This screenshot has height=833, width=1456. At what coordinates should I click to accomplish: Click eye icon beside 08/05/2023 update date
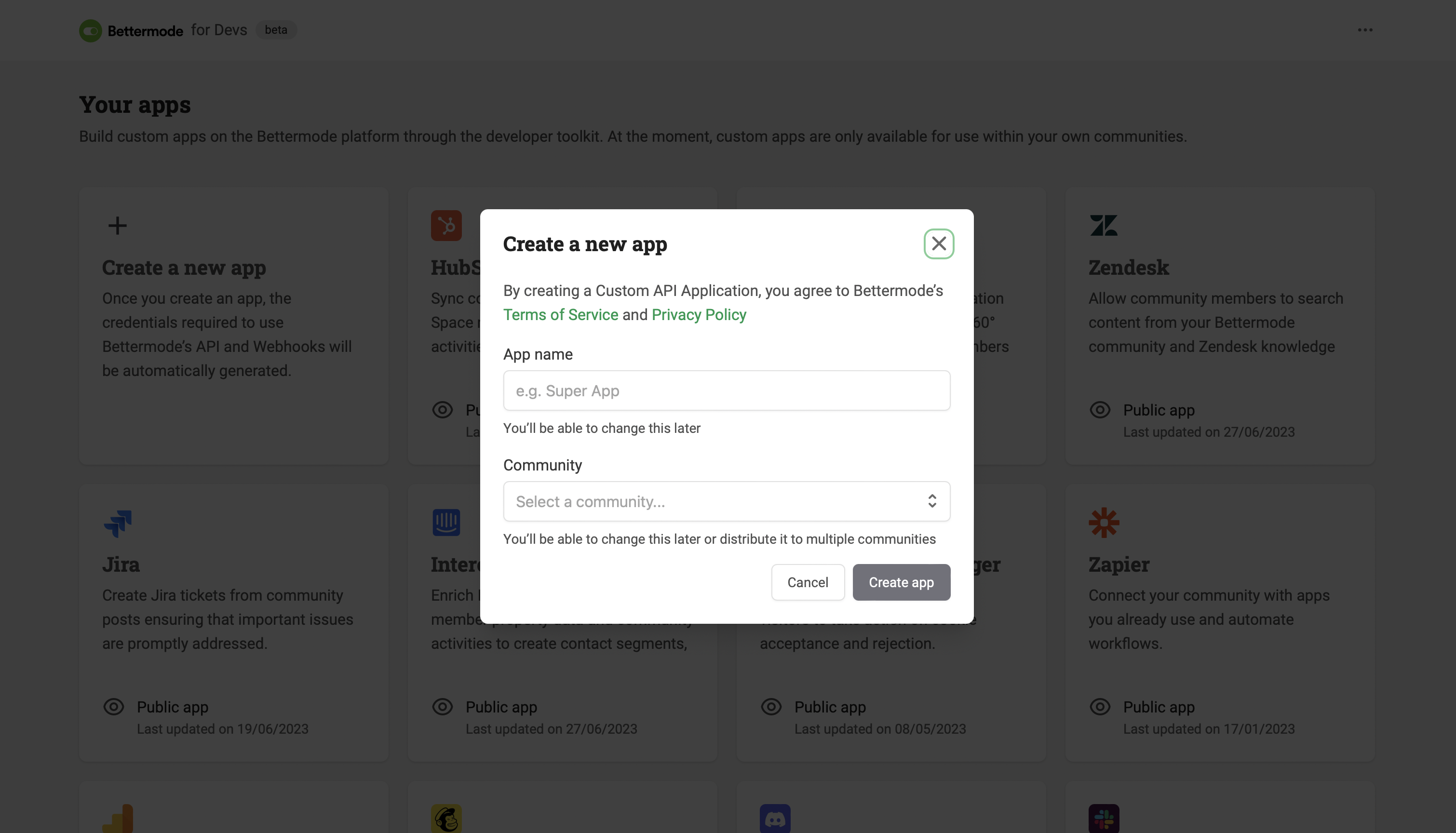click(770, 707)
